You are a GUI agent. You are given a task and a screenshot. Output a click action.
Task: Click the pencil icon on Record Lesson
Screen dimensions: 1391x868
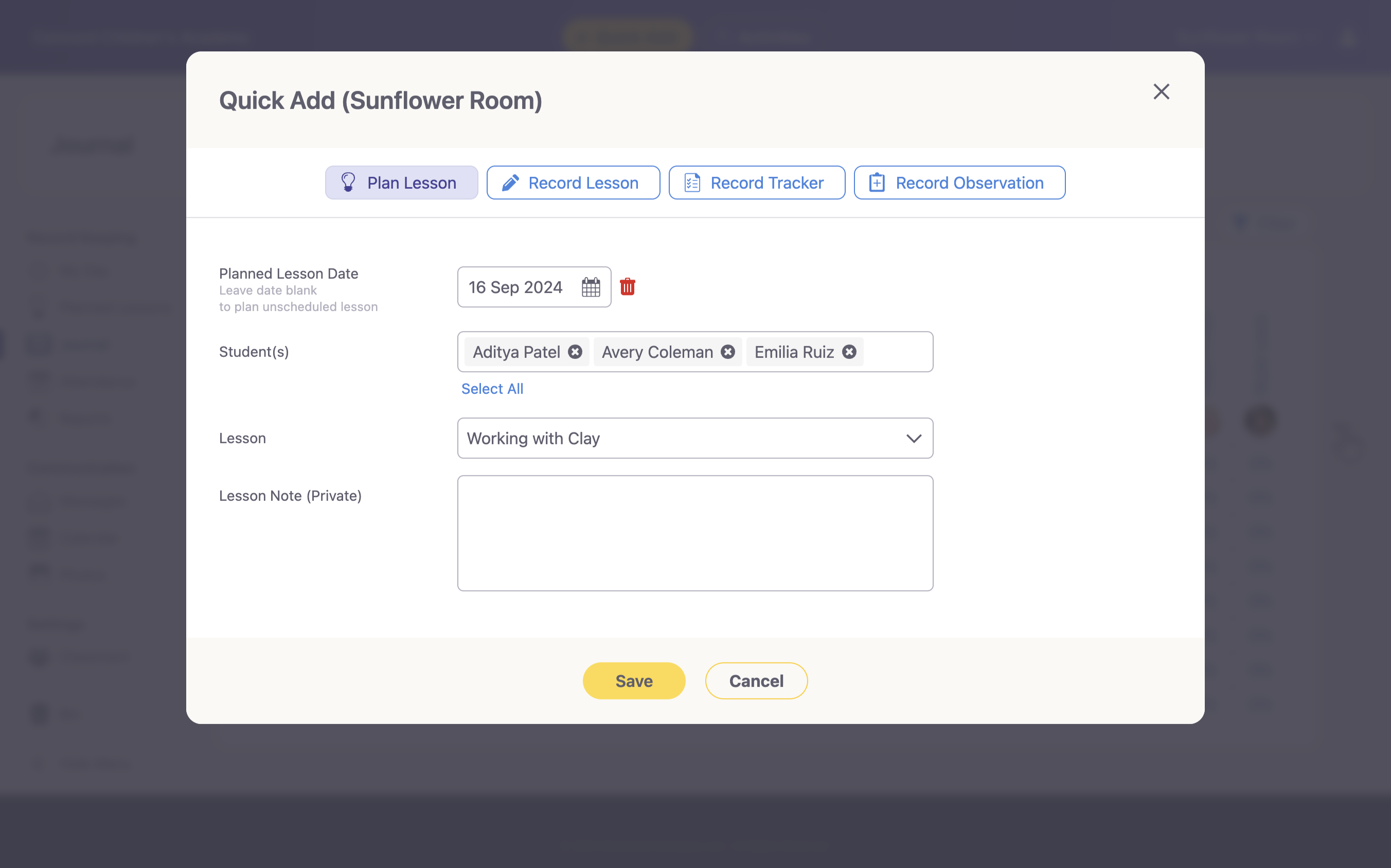click(510, 183)
